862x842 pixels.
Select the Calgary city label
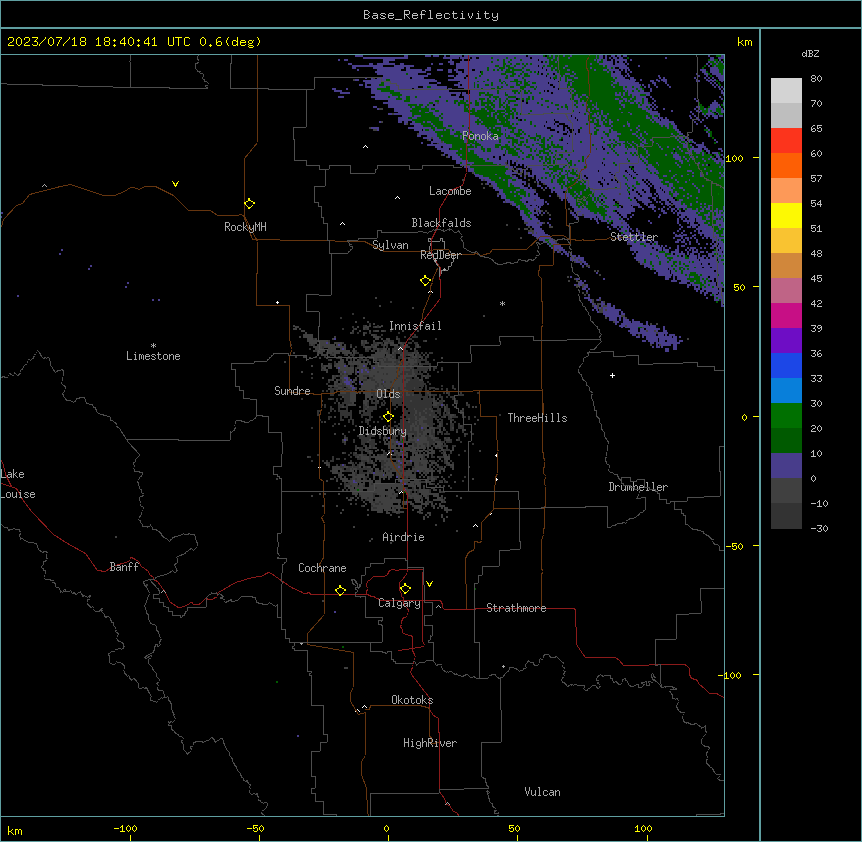pos(399,603)
